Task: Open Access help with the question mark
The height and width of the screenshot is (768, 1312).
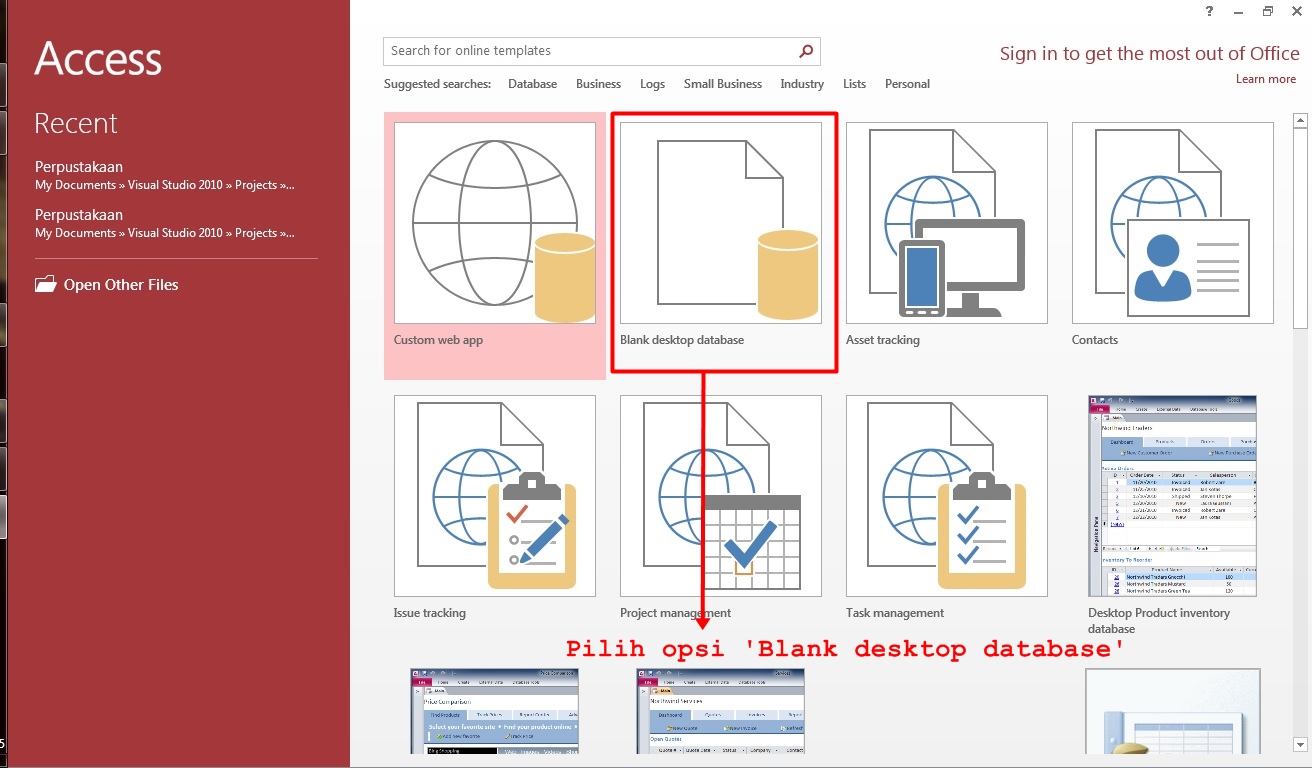Action: tap(1207, 11)
